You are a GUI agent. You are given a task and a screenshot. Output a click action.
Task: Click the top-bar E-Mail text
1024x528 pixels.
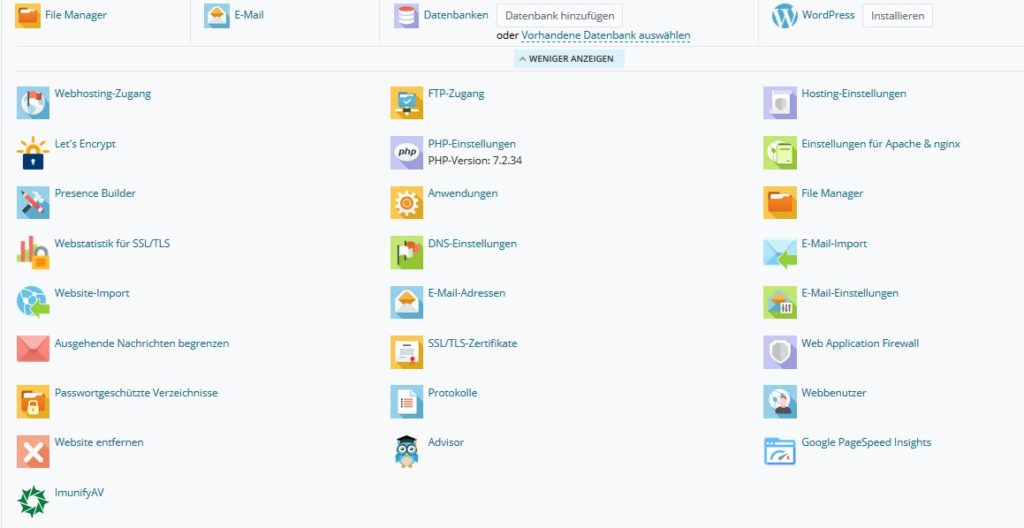249,14
